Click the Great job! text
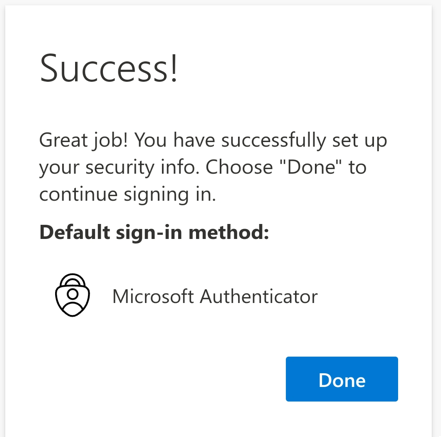The height and width of the screenshot is (437, 441). pyautogui.click(x=83, y=140)
